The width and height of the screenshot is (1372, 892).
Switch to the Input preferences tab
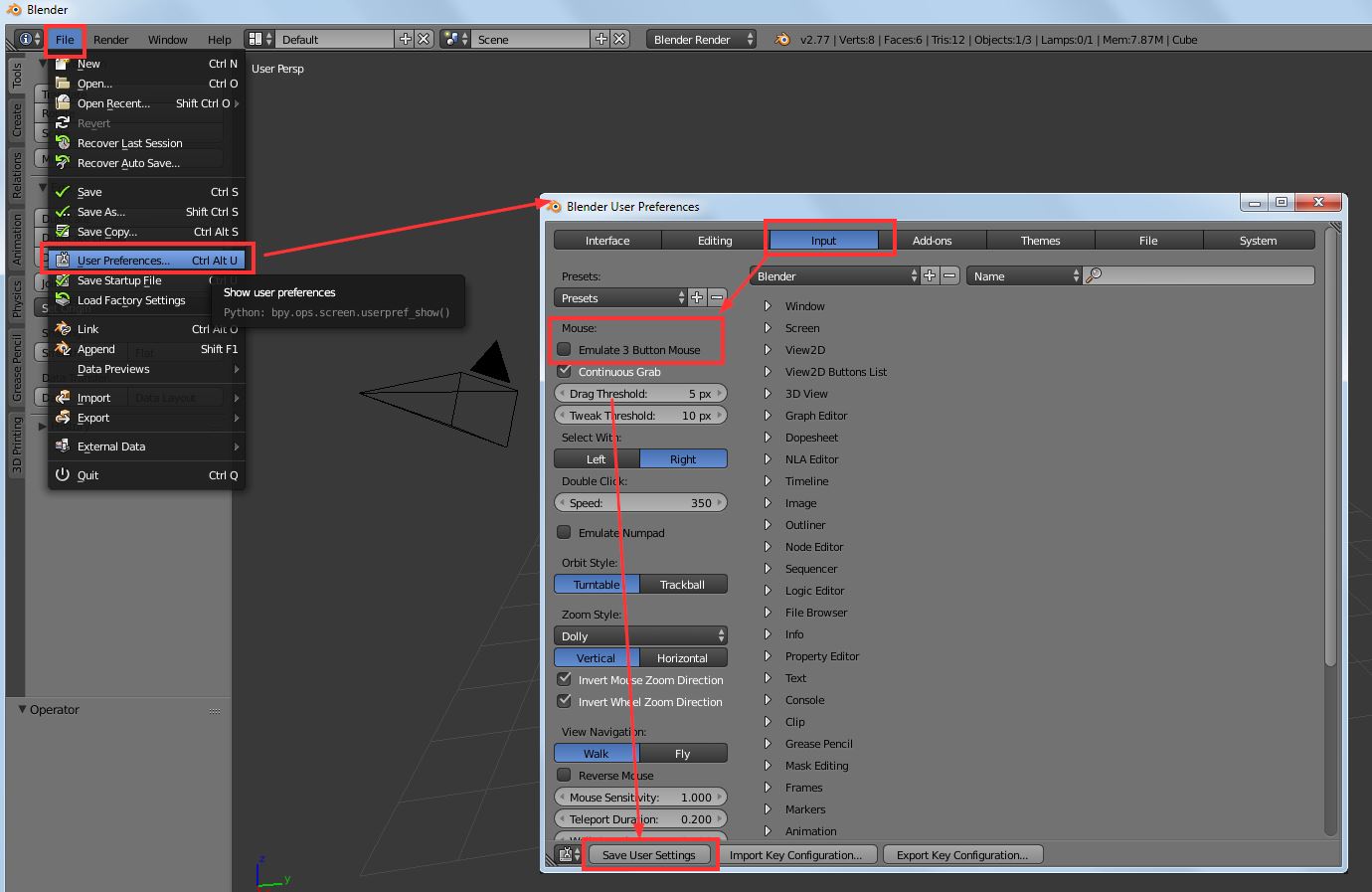[x=823, y=240]
